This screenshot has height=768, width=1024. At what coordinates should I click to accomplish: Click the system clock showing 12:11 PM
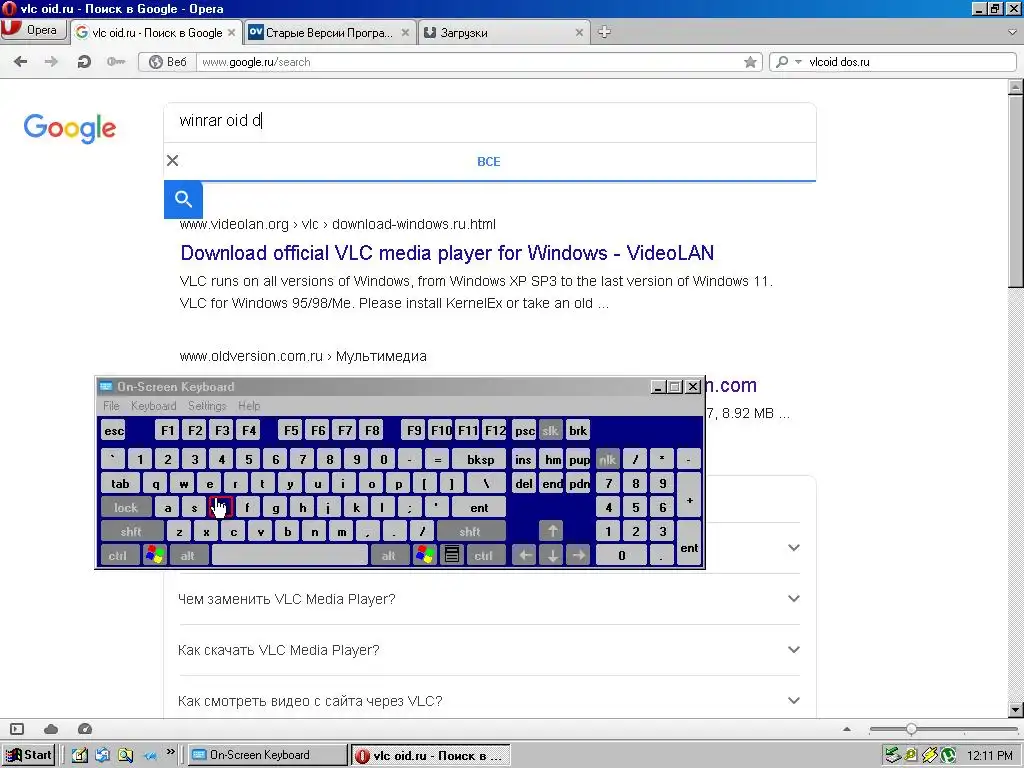point(989,756)
